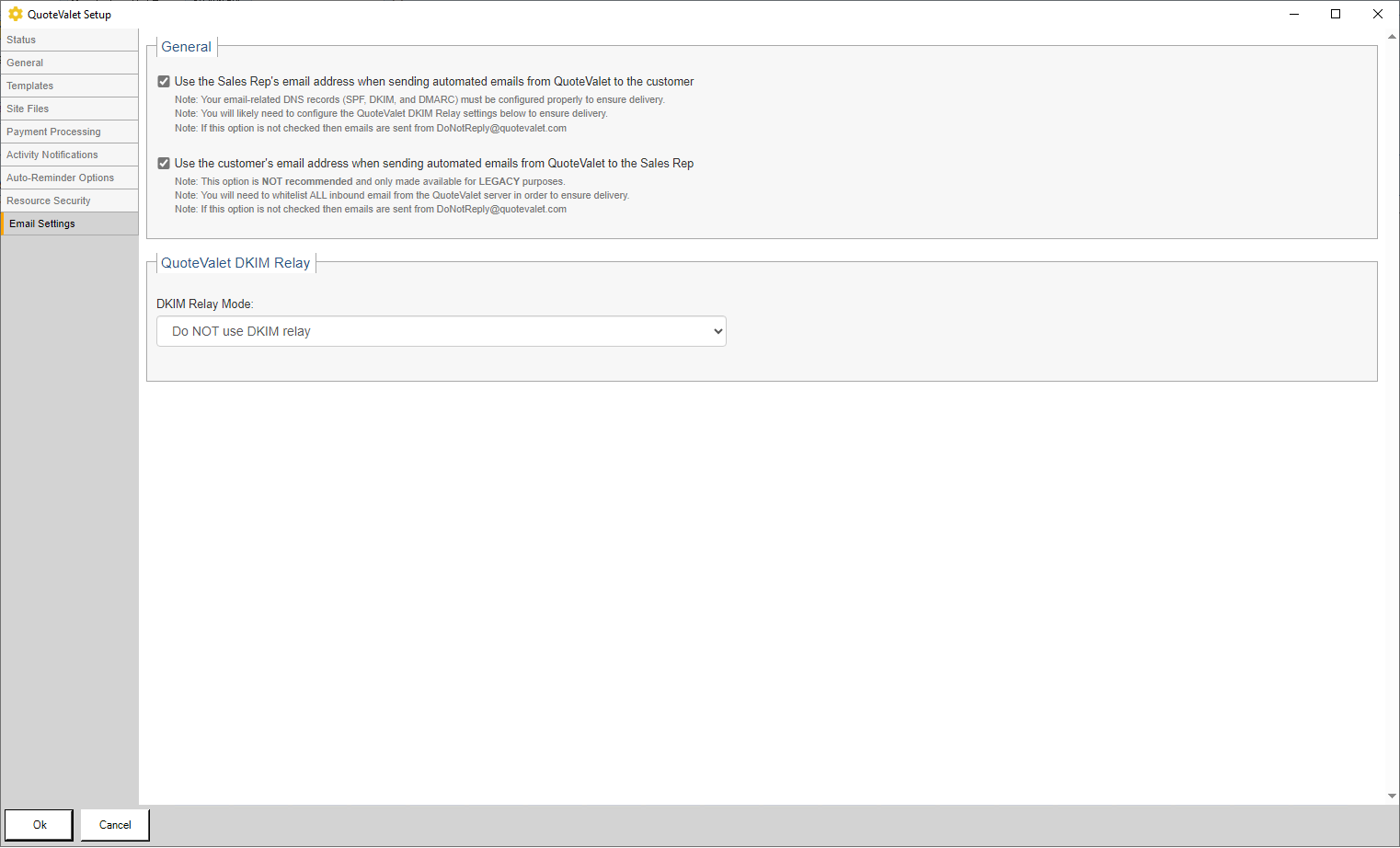The height and width of the screenshot is (848, 1400).
Task: Click the QuoteValet DKIM Relay group title
Action: click(x=235, y=263)
